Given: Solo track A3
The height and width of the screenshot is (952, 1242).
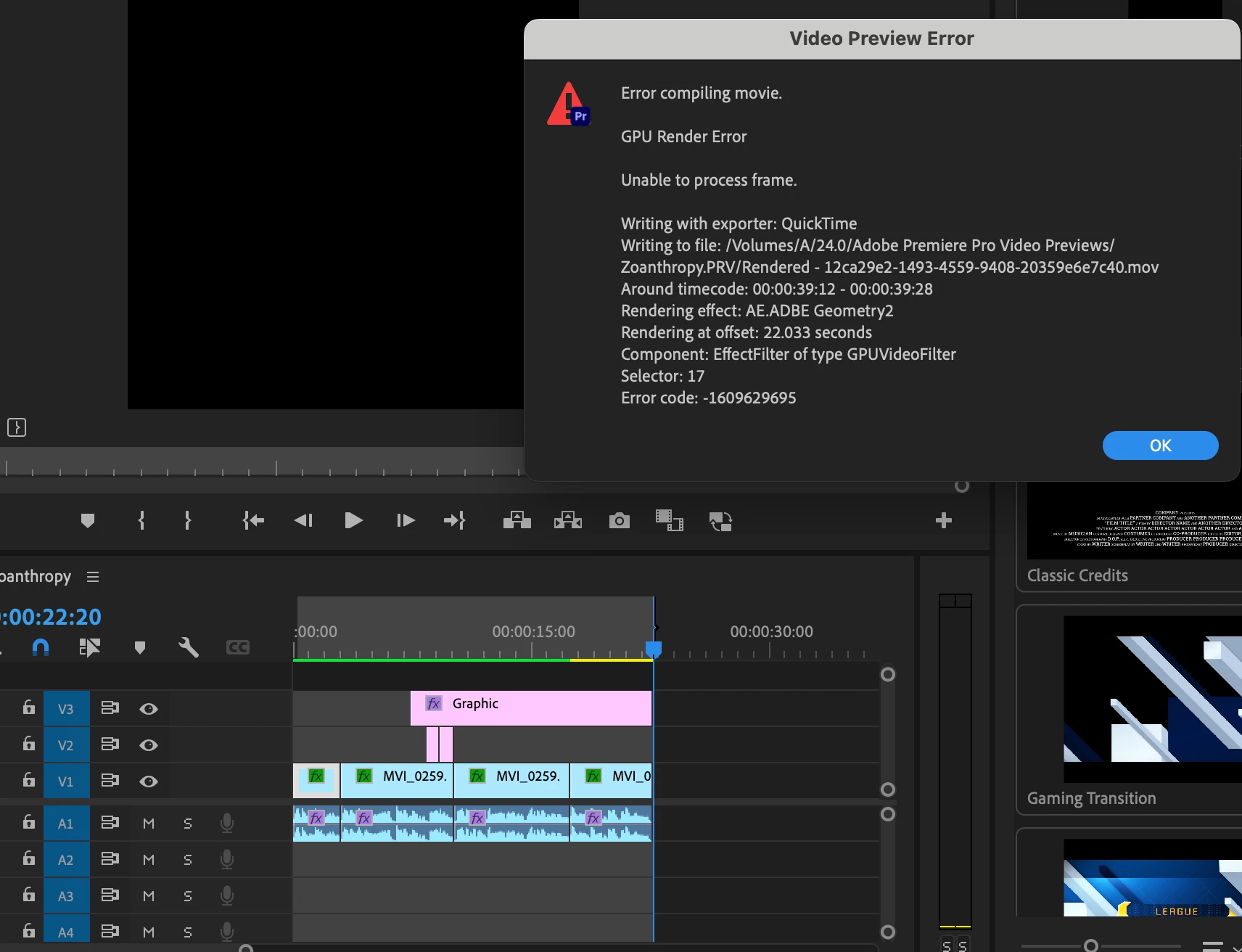Looking at the screenshot, I should (188, 896).
